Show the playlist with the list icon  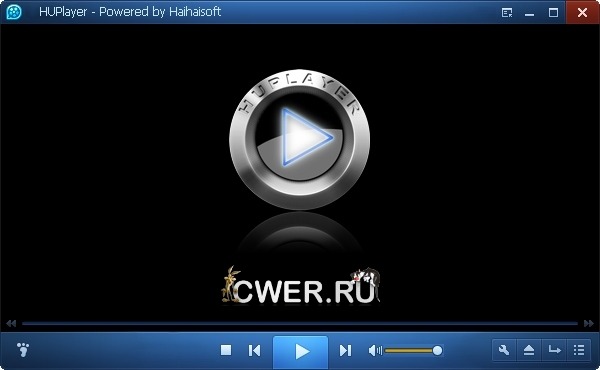(579, 350)
